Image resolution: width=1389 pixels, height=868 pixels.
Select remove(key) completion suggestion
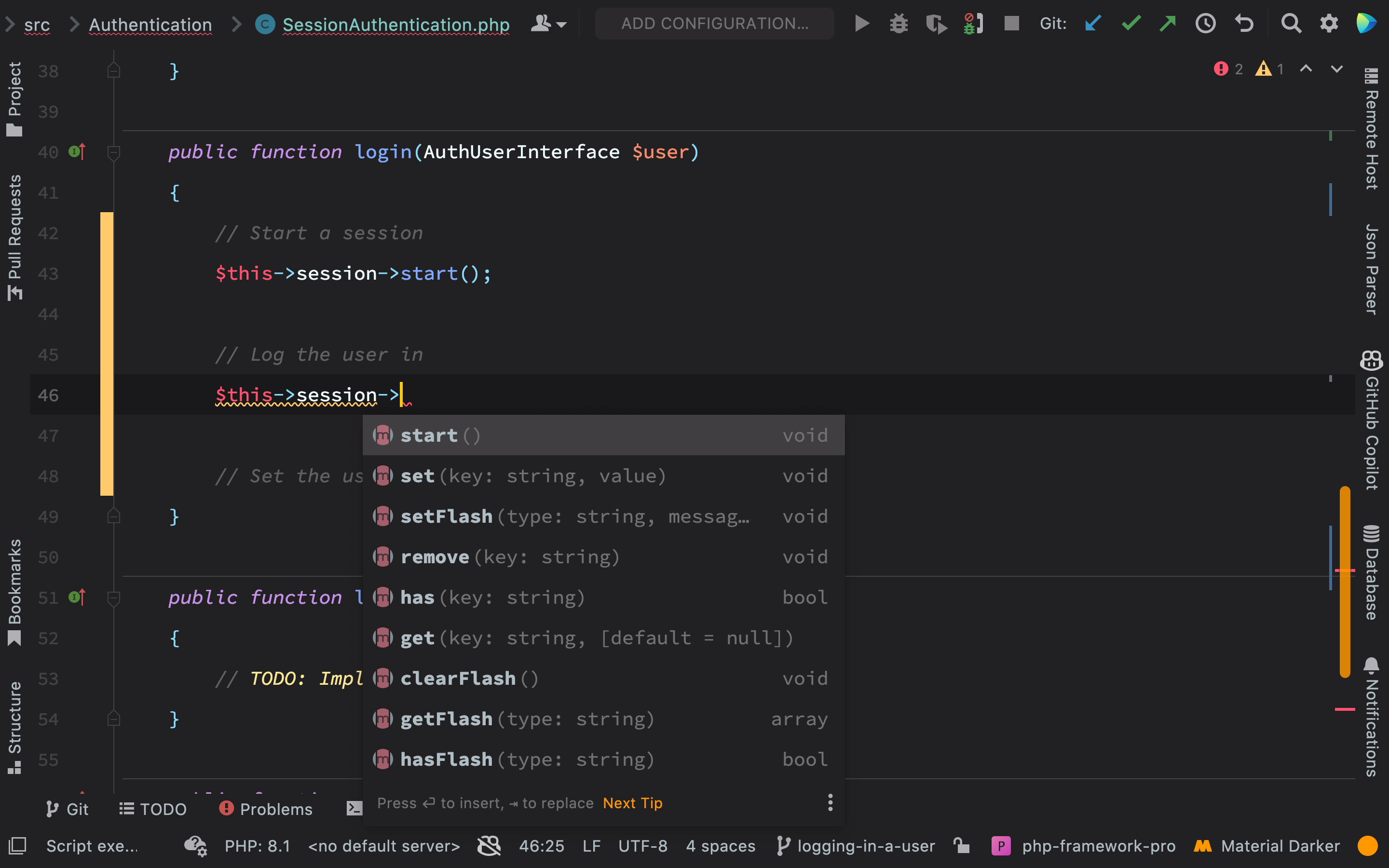603,557
